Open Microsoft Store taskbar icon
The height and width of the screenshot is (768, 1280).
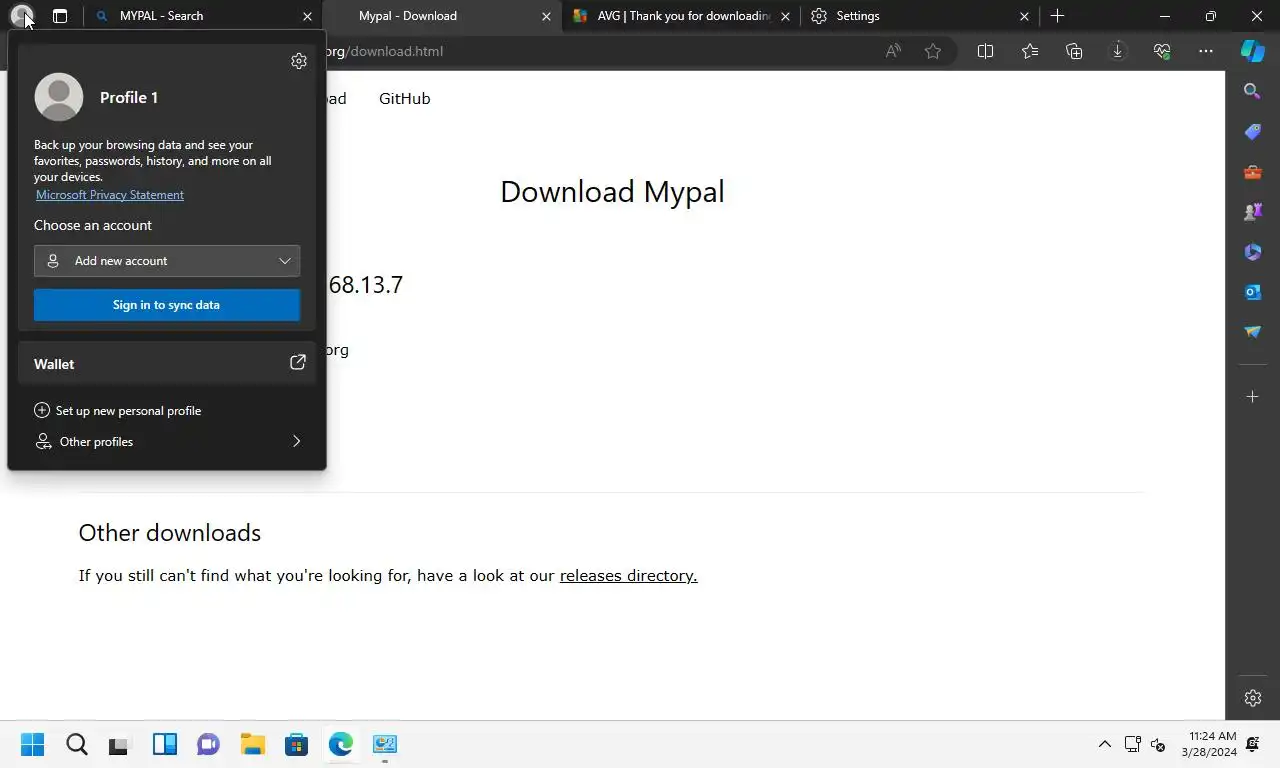(296, 744)
